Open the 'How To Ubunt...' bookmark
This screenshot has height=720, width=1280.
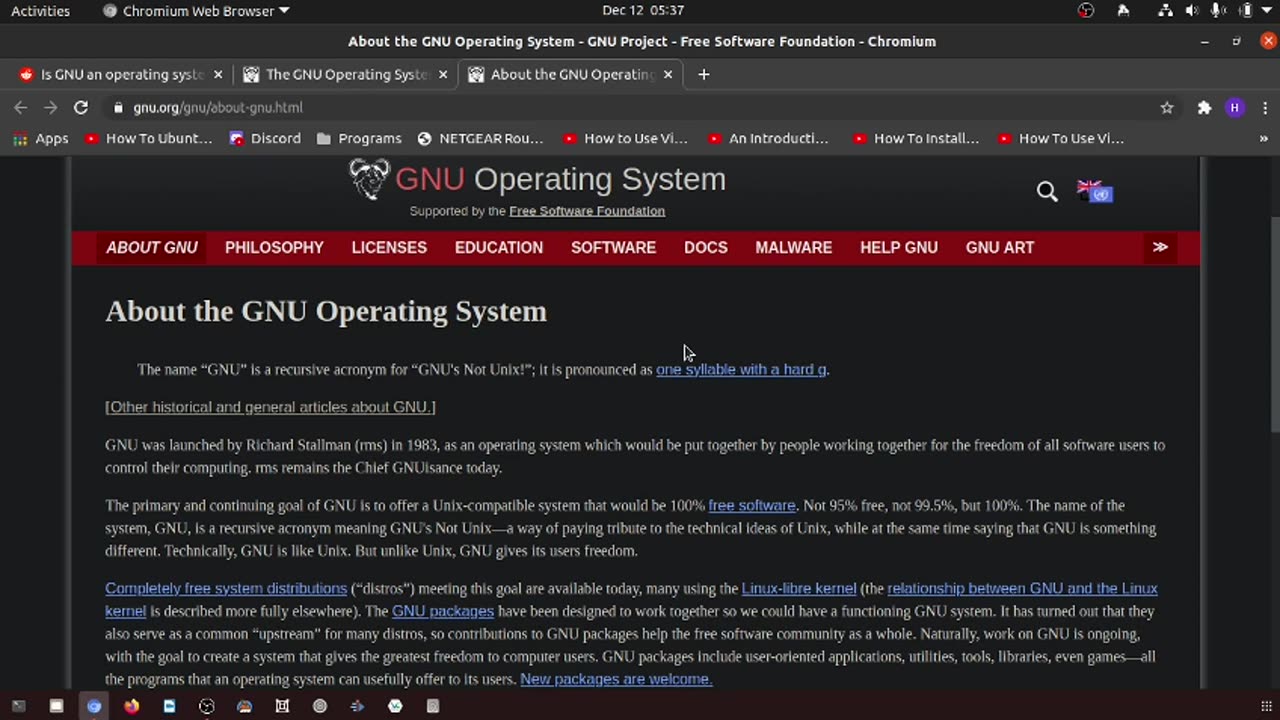point(149,138)
